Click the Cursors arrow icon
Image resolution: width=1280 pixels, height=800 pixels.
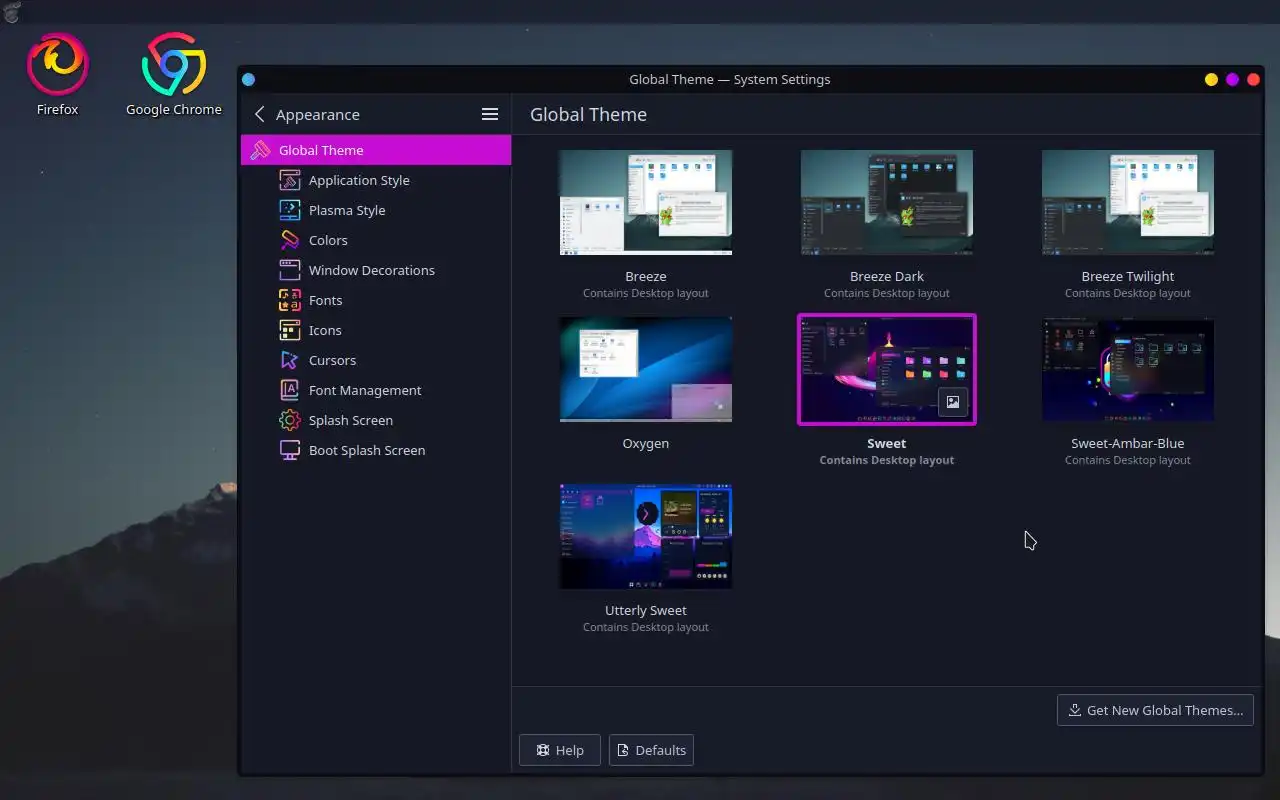(289, 360)
